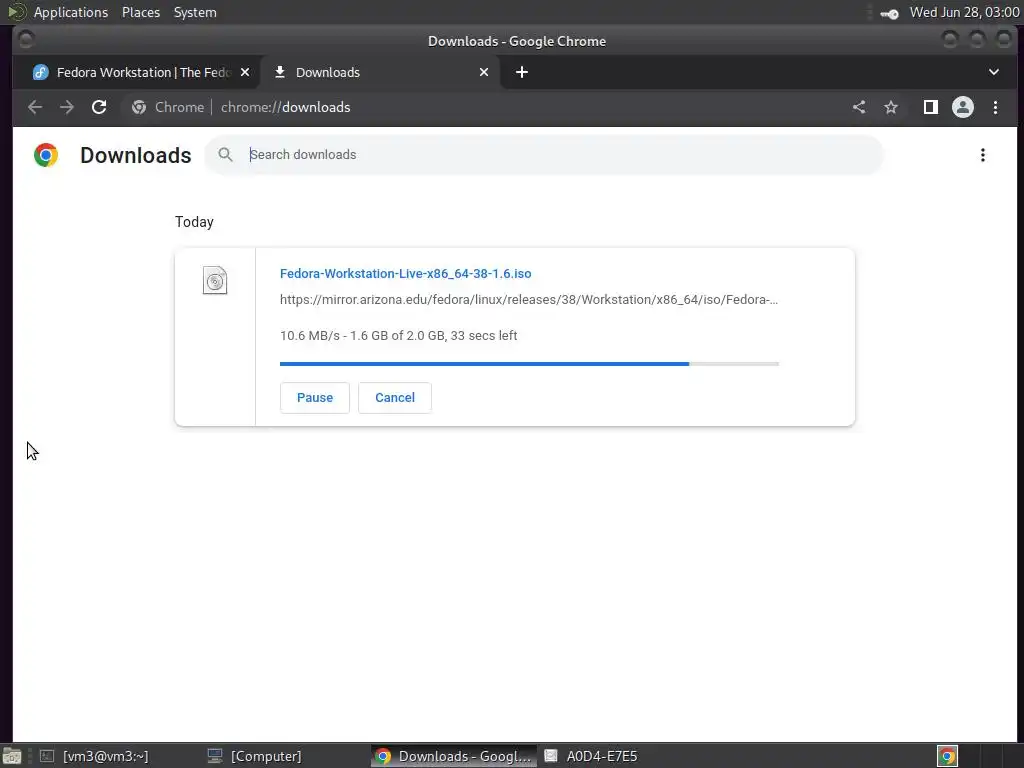Reload the downloads page

click(99, 107)
